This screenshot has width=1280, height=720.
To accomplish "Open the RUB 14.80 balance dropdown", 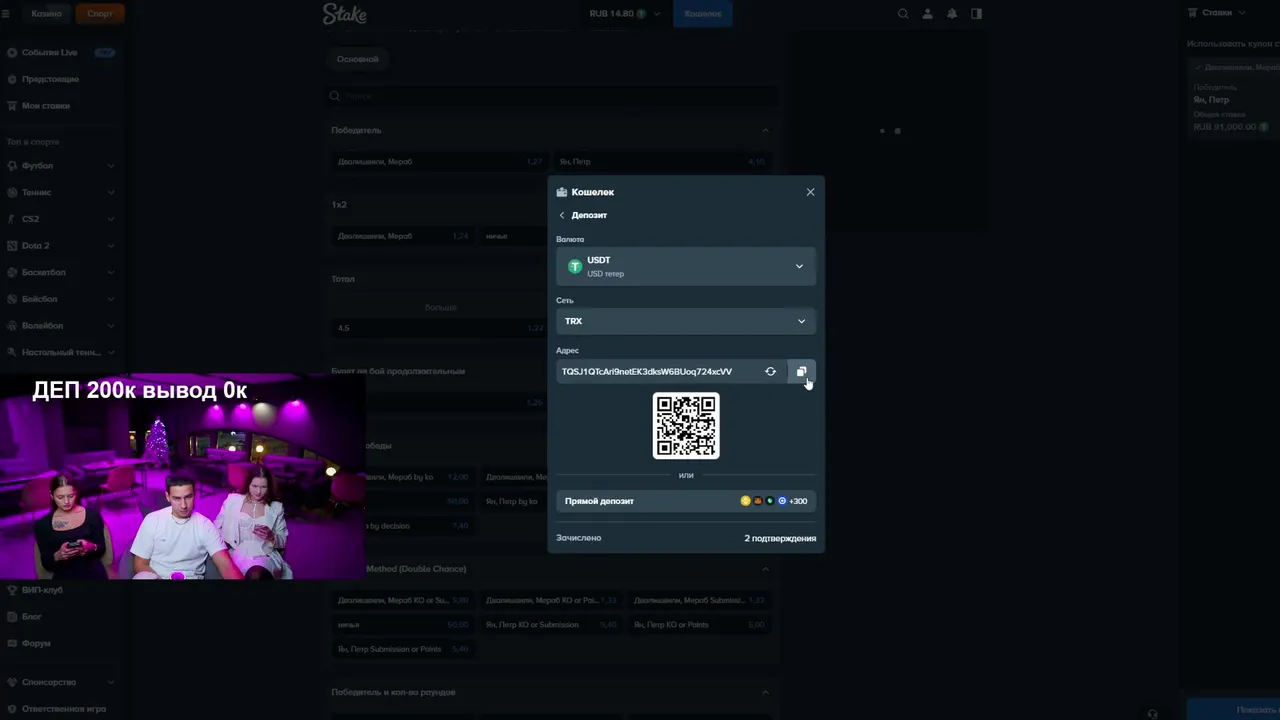I will (625, 14).
